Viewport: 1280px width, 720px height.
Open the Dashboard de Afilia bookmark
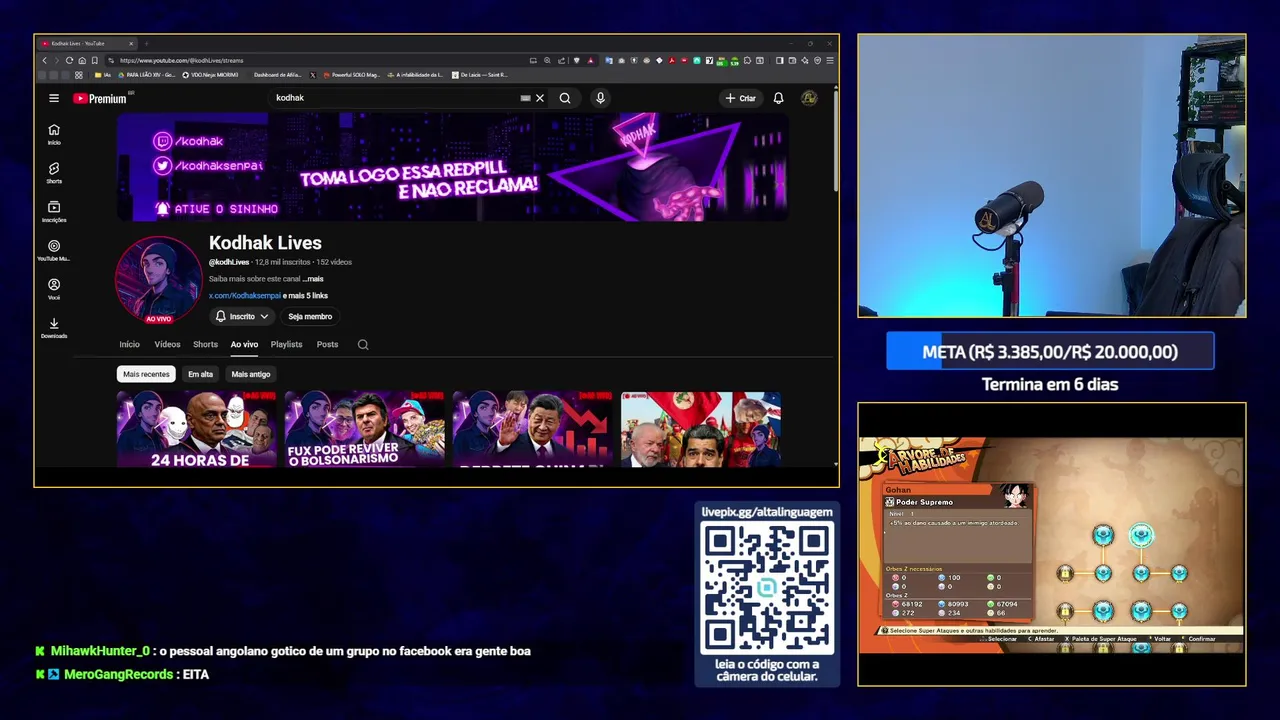pos(277,75)
